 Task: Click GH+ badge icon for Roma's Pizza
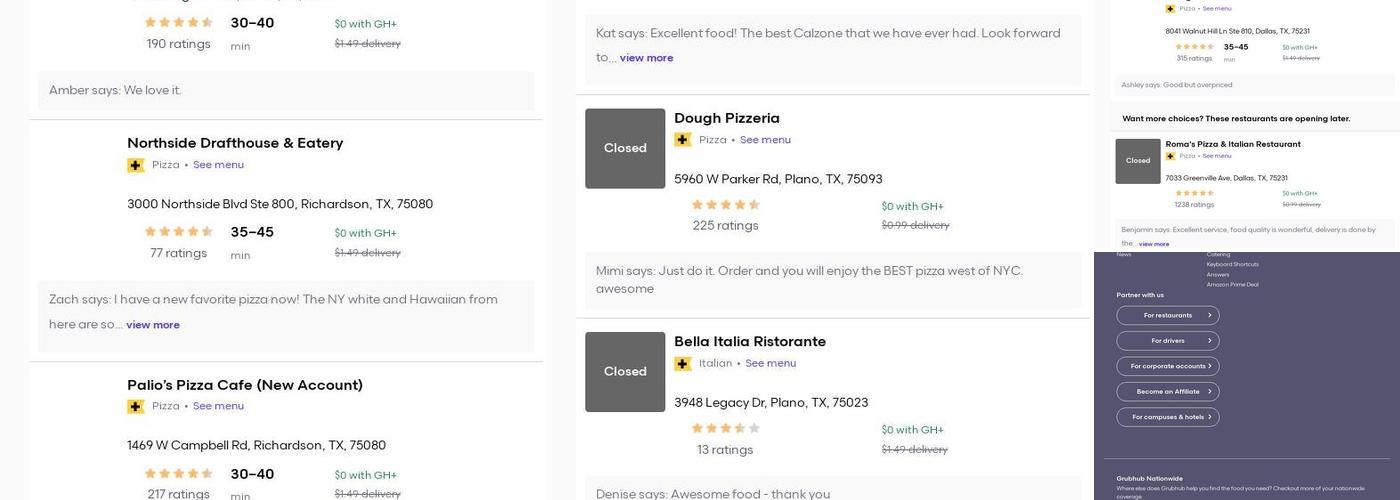coord(1170,156)
